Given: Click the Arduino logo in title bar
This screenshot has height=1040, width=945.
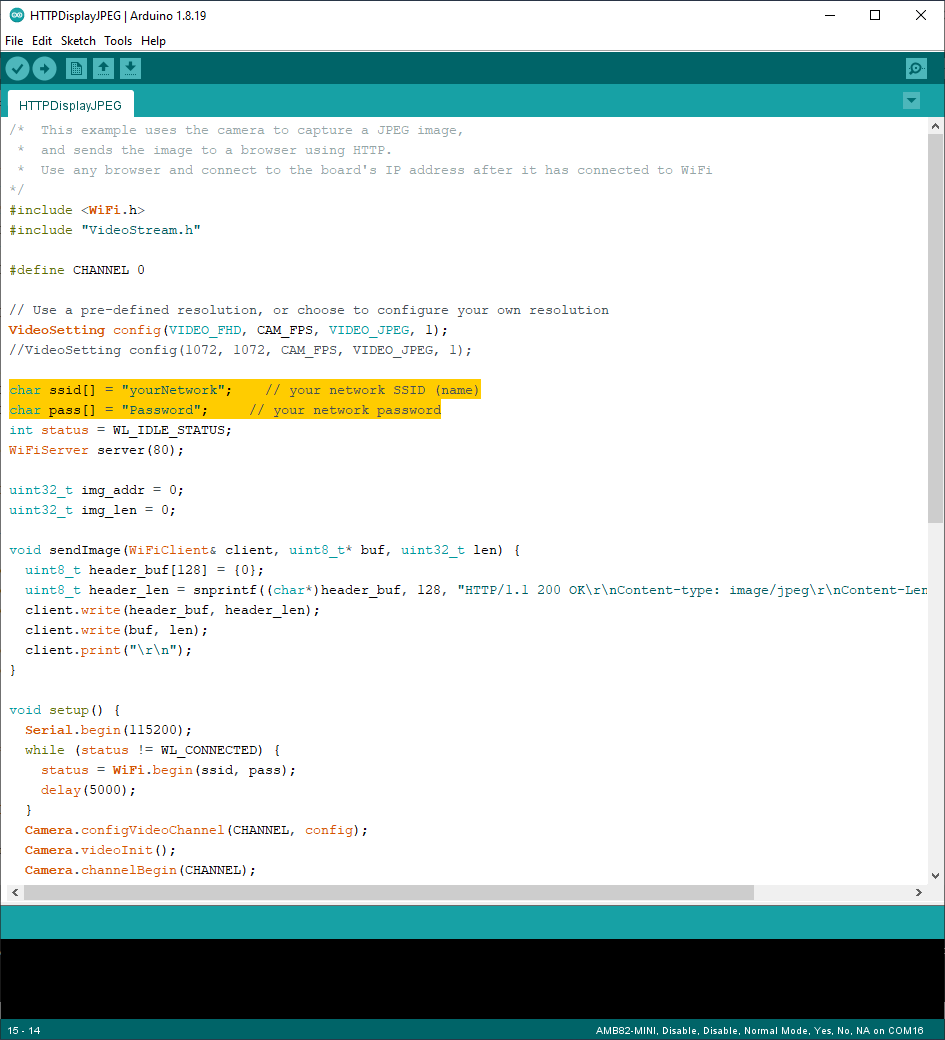Looking at the screenshot, I should click(17, 15).
